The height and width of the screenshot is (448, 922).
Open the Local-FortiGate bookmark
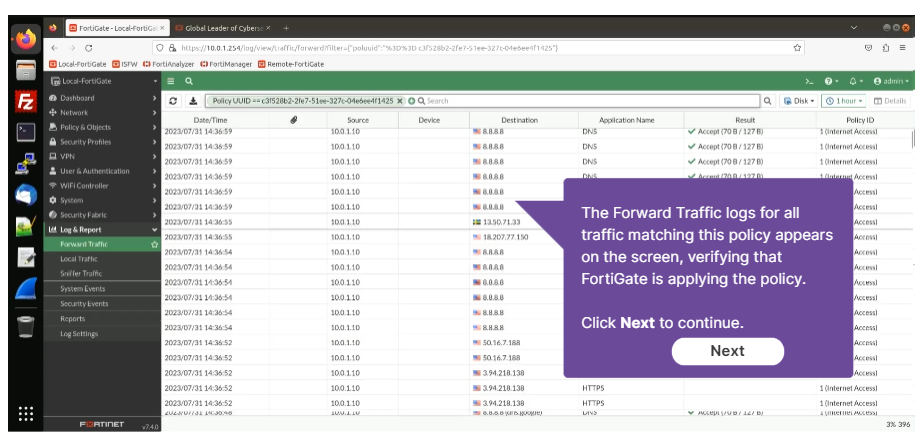[x=78, y=64]
